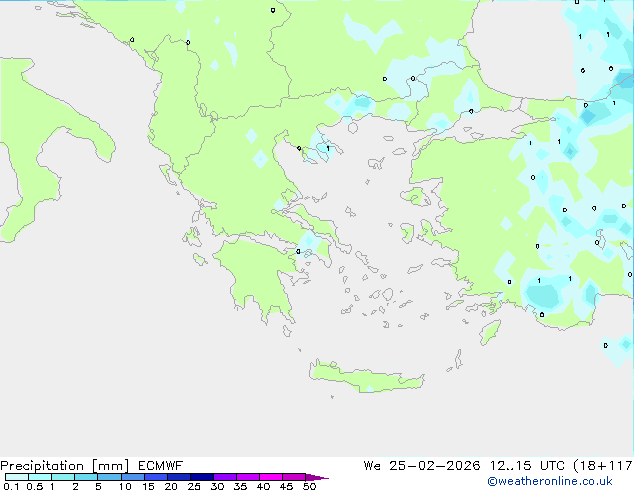
Task: Pick the 15–20 mm legend color swatch
Action: [156, 477]
